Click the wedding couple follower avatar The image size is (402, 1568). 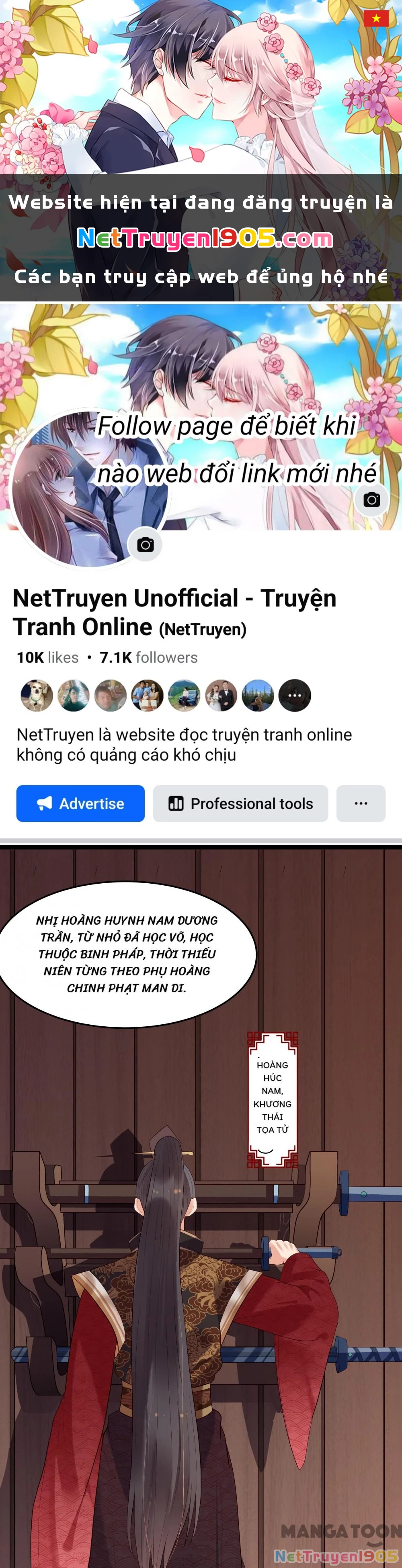221,695
